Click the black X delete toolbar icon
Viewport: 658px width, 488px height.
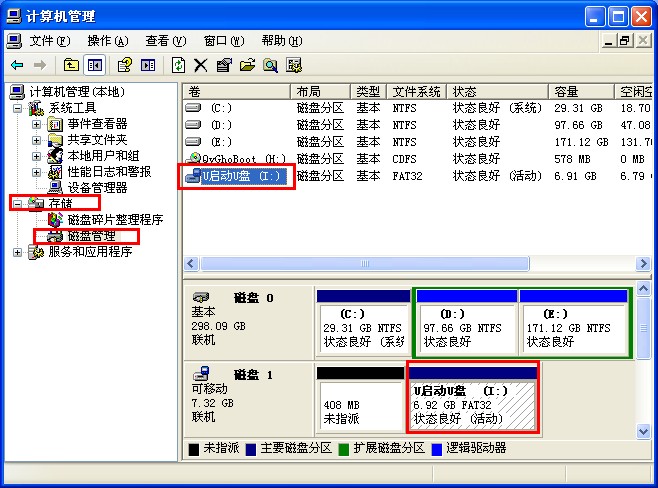(x=201, y=65)
